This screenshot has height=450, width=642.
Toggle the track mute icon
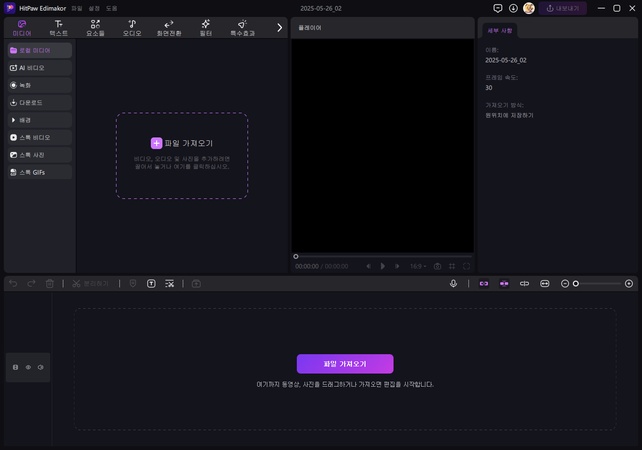tap(41, 368)
